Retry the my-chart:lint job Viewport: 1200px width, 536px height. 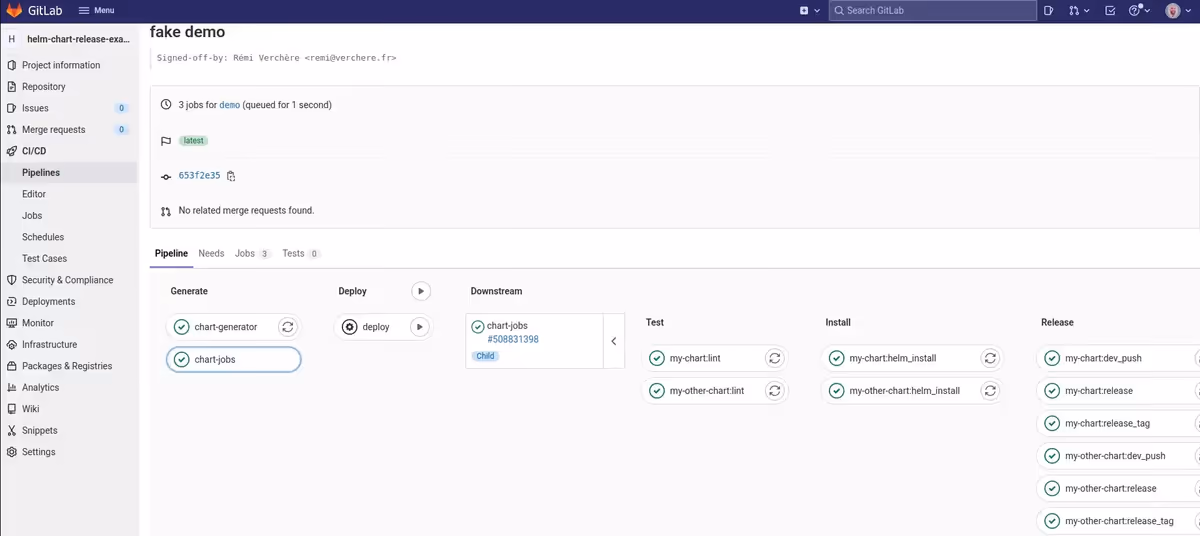tap(774, 358)
